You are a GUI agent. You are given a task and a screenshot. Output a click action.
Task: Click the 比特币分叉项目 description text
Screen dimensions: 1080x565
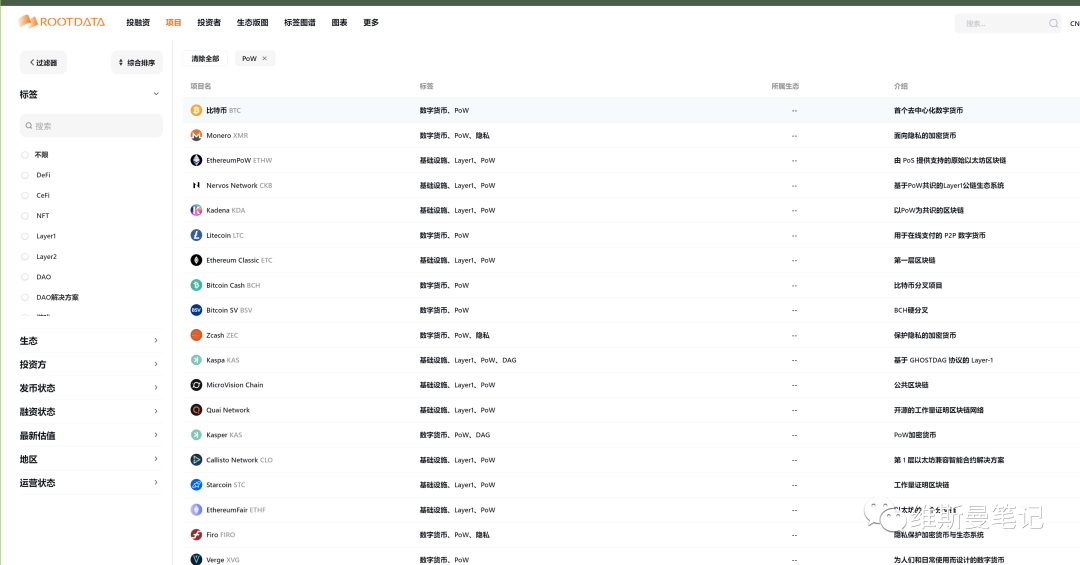(x=917, y=285)
